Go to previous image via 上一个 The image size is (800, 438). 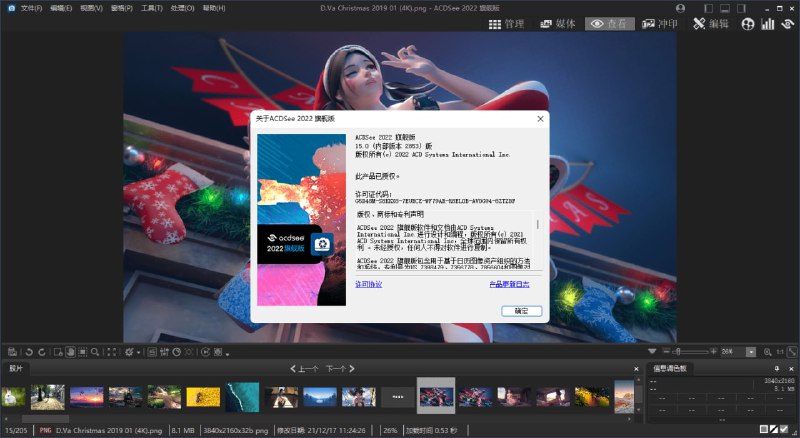click(x=305, y=369)
